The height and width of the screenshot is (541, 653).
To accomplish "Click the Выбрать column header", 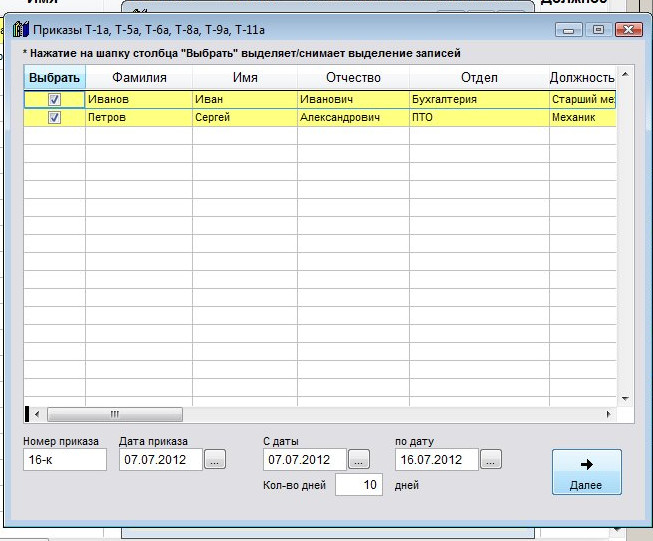I will click(x=55, y=78).
